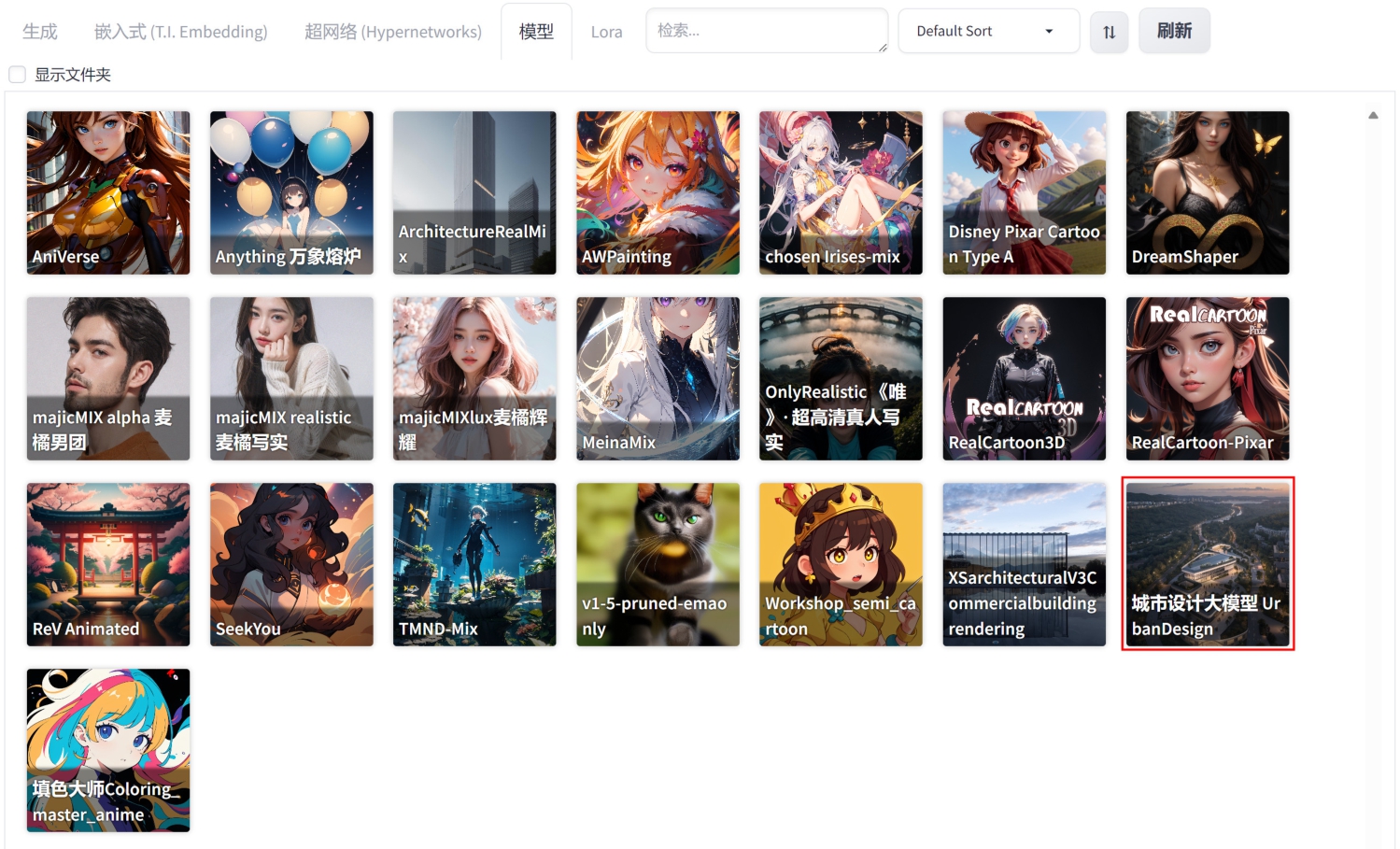Pick the RealCartoon3D model card

point(1024,378)
